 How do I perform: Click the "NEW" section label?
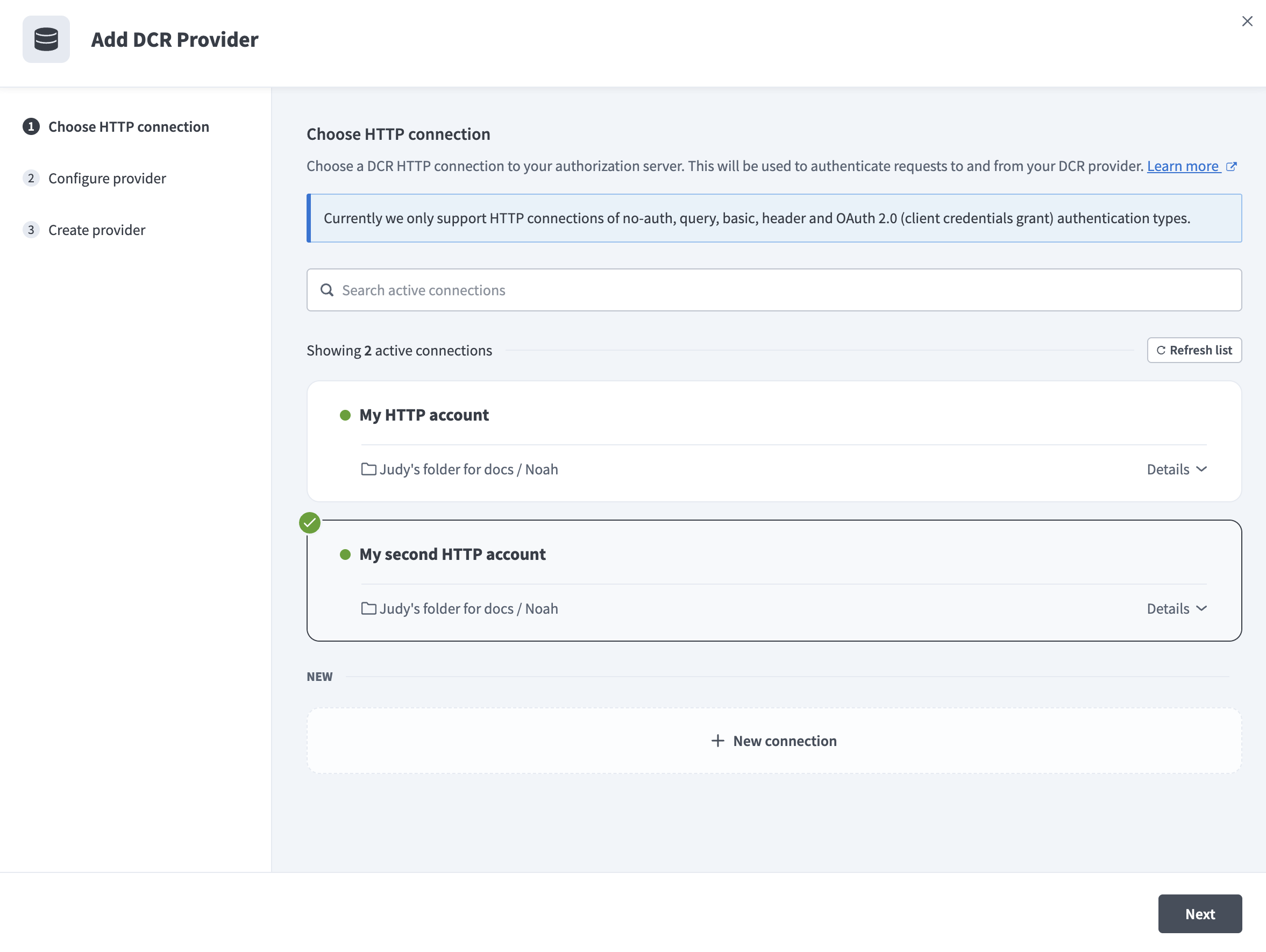pos(319,677)
